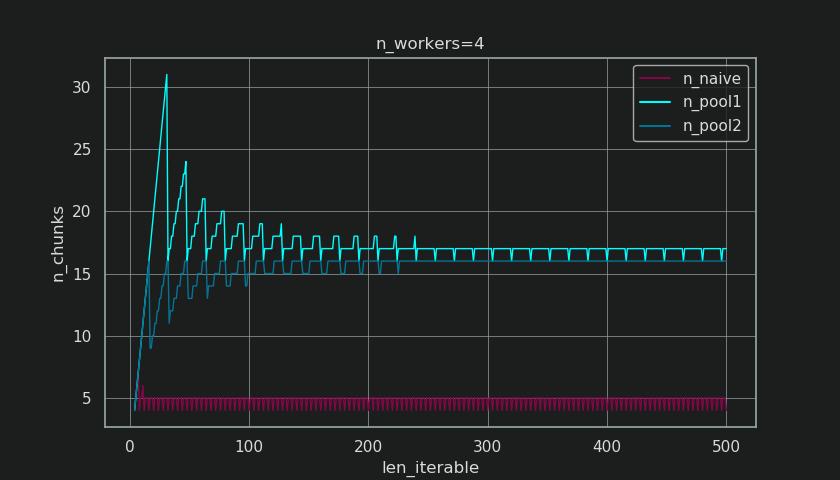840x480 pixels.
Task: Click the x-axis tick label 0
Action: (x=130, y=446)
